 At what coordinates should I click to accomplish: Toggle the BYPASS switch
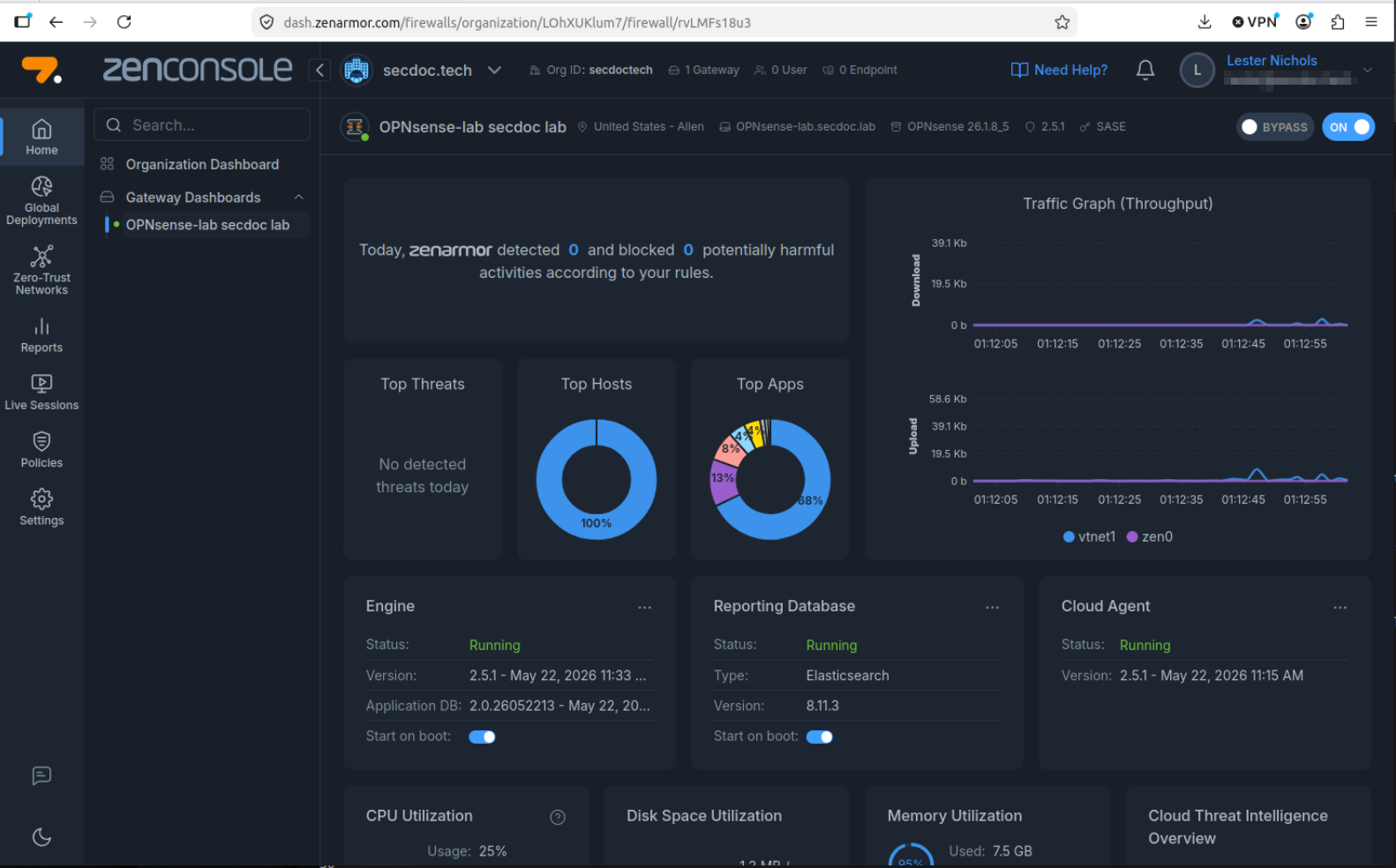pos(1275,127)
